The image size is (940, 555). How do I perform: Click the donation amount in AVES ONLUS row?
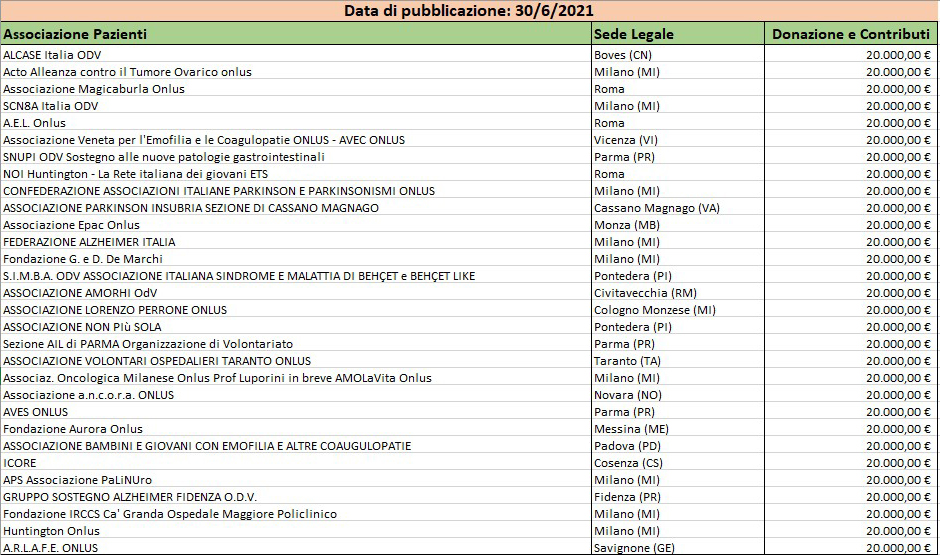(x=850, y=412)
